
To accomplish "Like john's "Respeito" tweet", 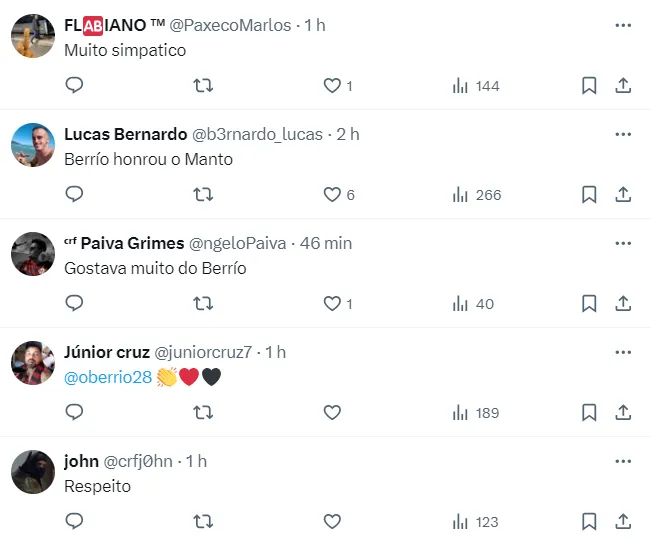I will click(332, 521).
